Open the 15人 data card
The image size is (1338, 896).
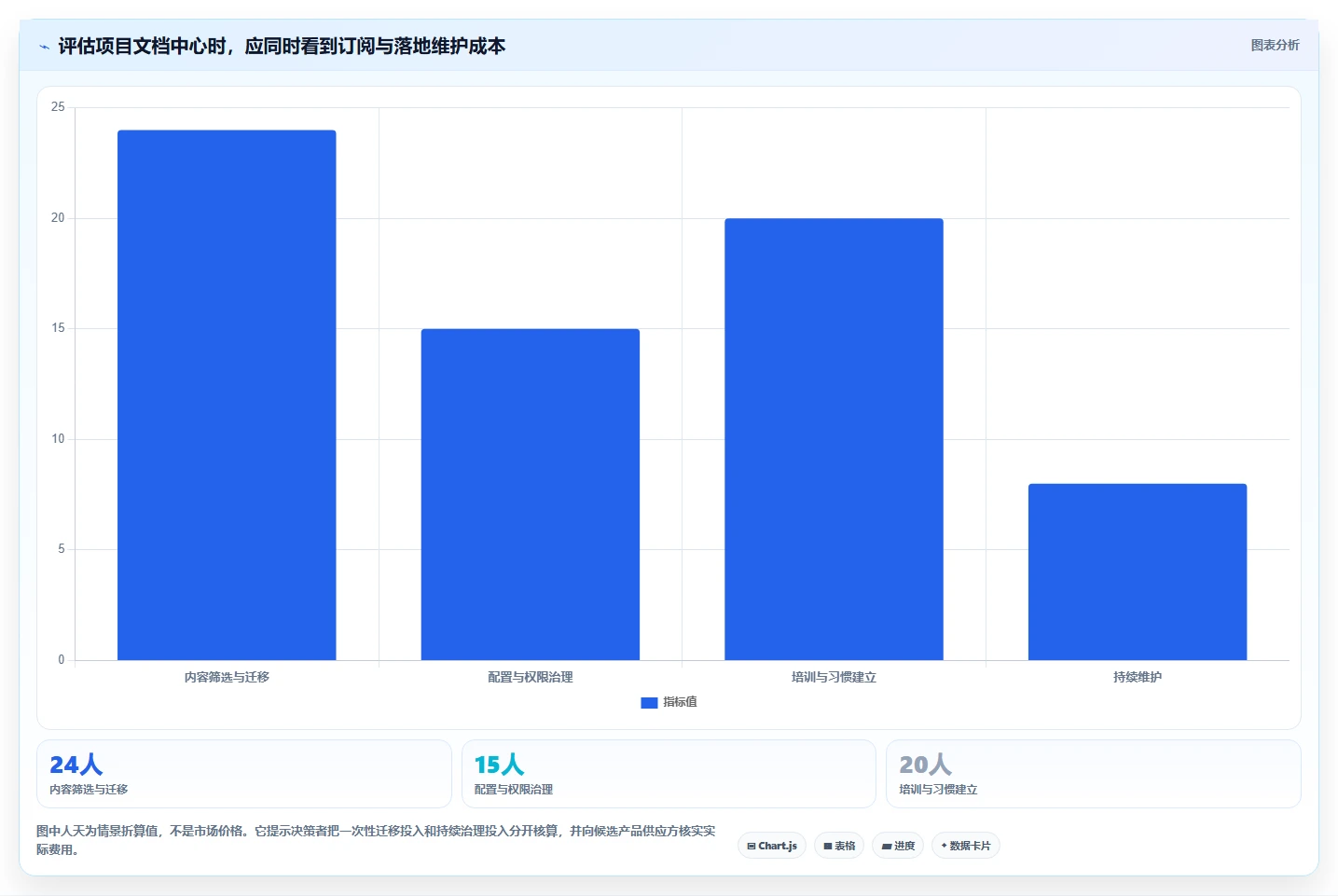669,774
